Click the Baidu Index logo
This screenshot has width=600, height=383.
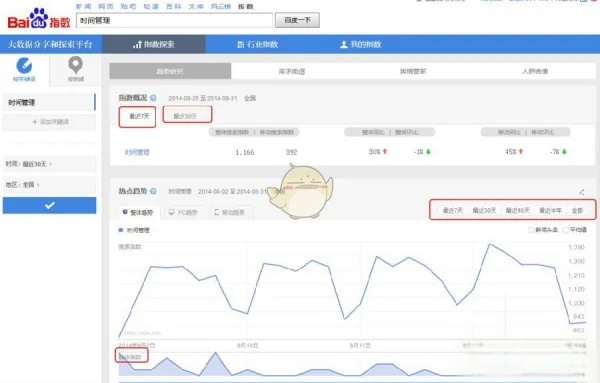pos(39,19)
